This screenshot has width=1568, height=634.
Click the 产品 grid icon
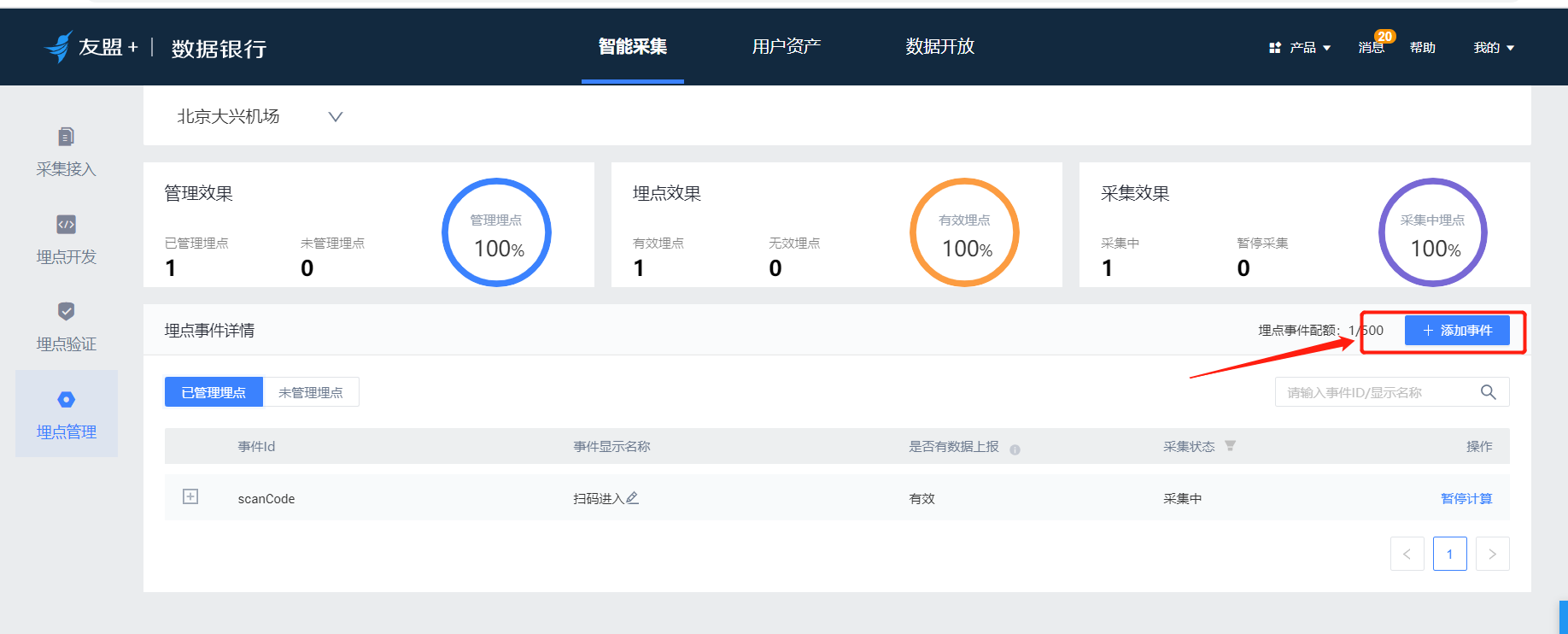pos(1275,48)
